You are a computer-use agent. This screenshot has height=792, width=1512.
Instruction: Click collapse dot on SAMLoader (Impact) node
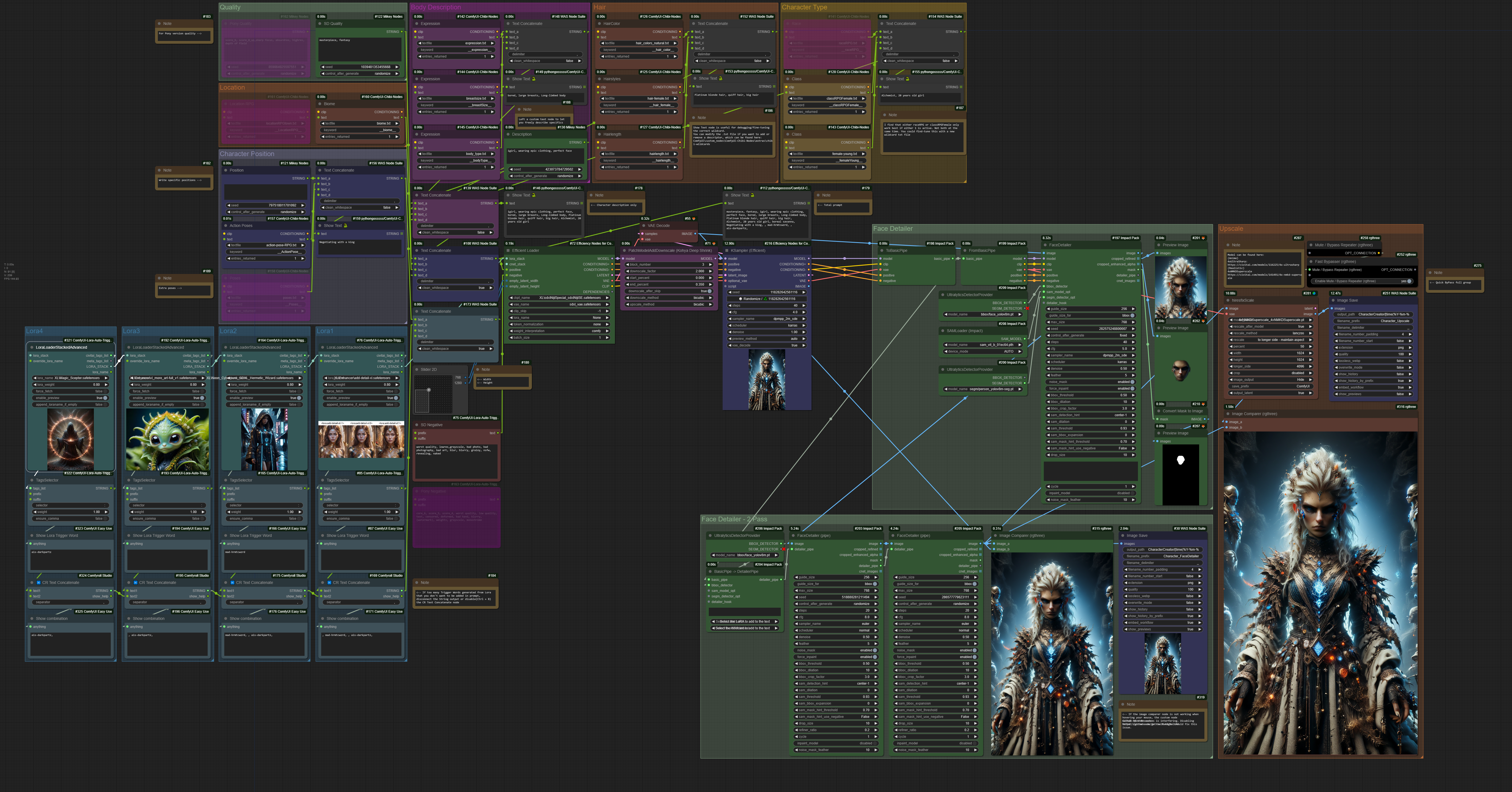point(943,331)
